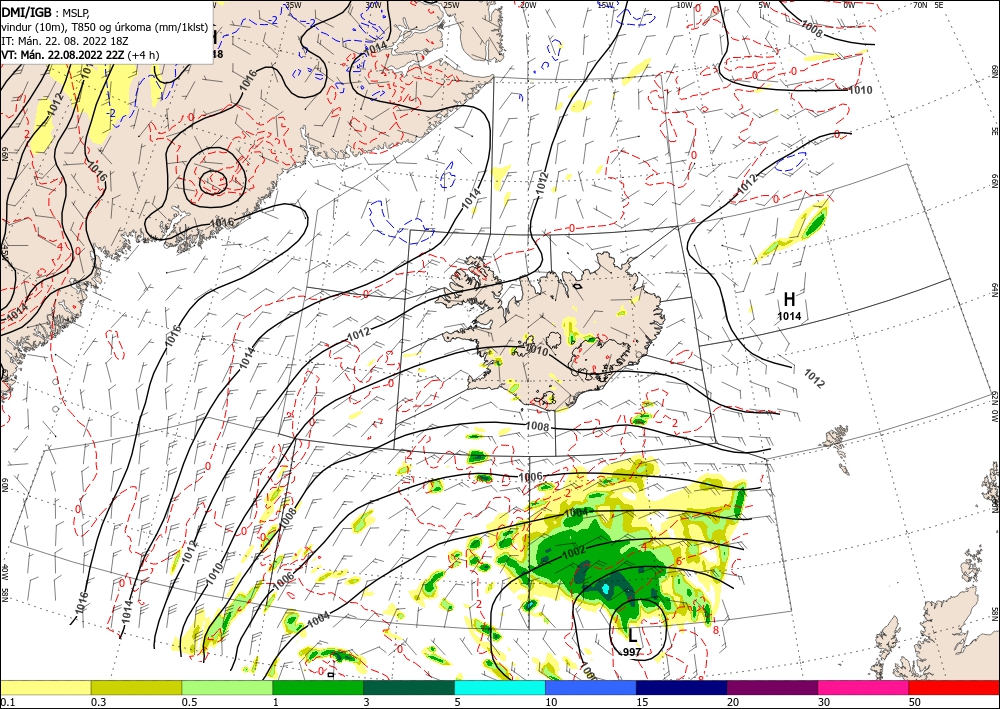Click the '997' low pressure value
Image resolution: width=1000 pixels, height=709 pixels.
pos(633,651)
